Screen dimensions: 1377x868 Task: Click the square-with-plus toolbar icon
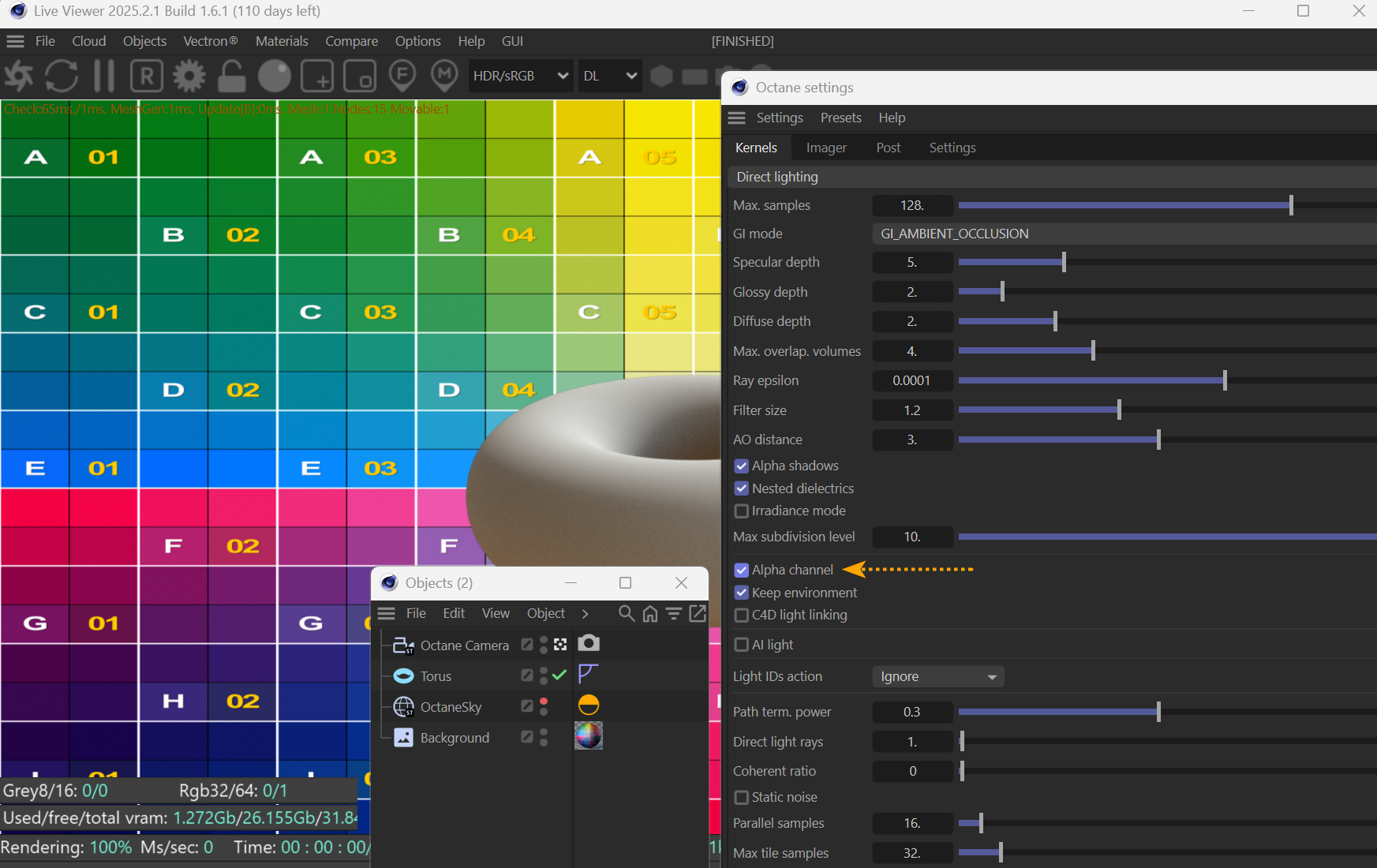tap(317, 77)
